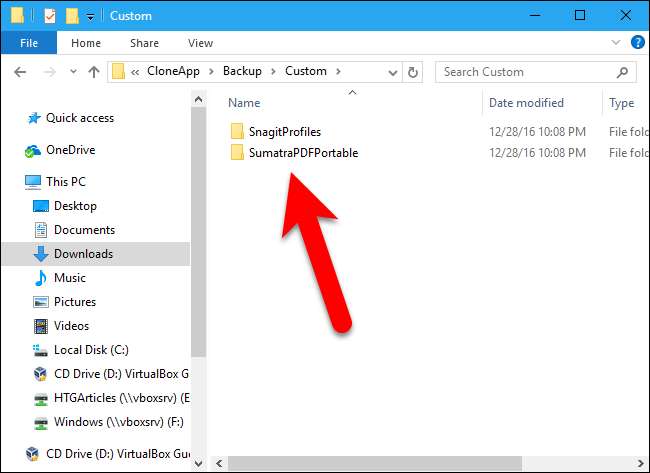650x473 pixels.
Task: Open the Music folder in the sidebar
Action: coord(70,278)
